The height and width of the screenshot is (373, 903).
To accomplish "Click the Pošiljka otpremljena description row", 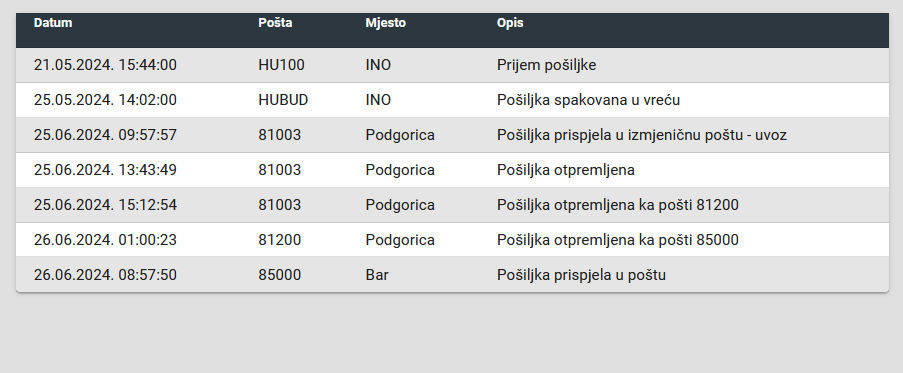I will [566, 170].
